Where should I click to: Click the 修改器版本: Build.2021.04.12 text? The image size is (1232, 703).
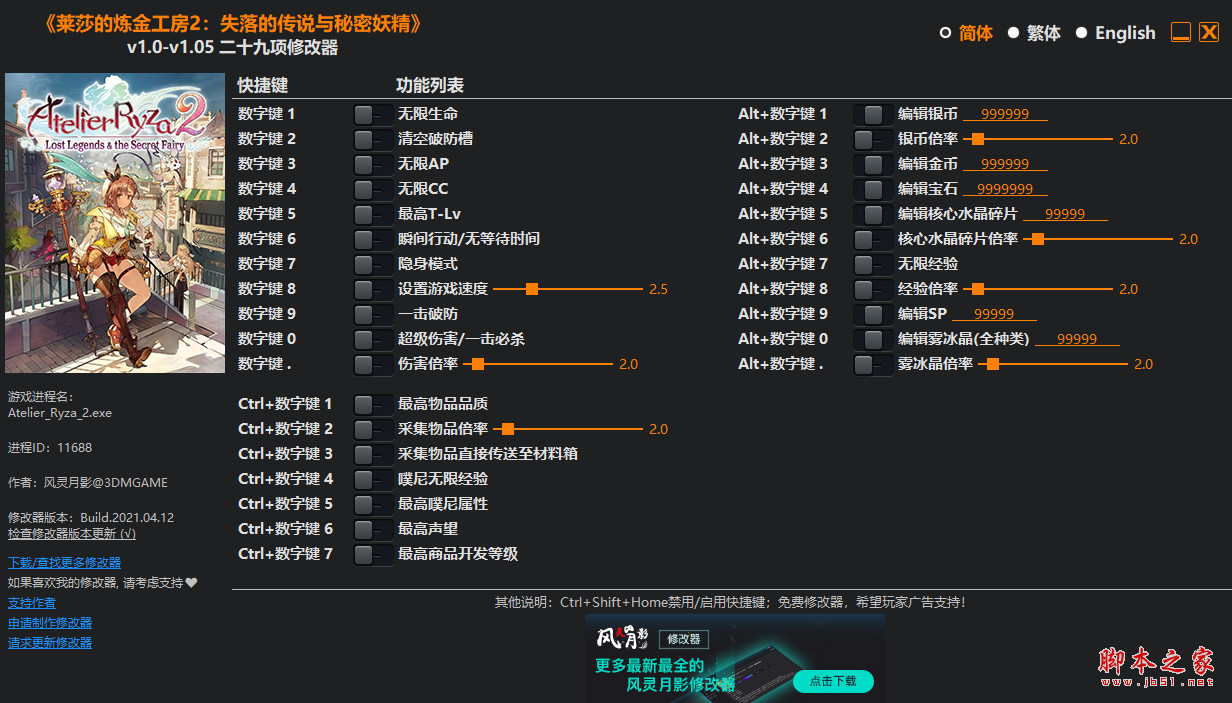coord(91,517)
